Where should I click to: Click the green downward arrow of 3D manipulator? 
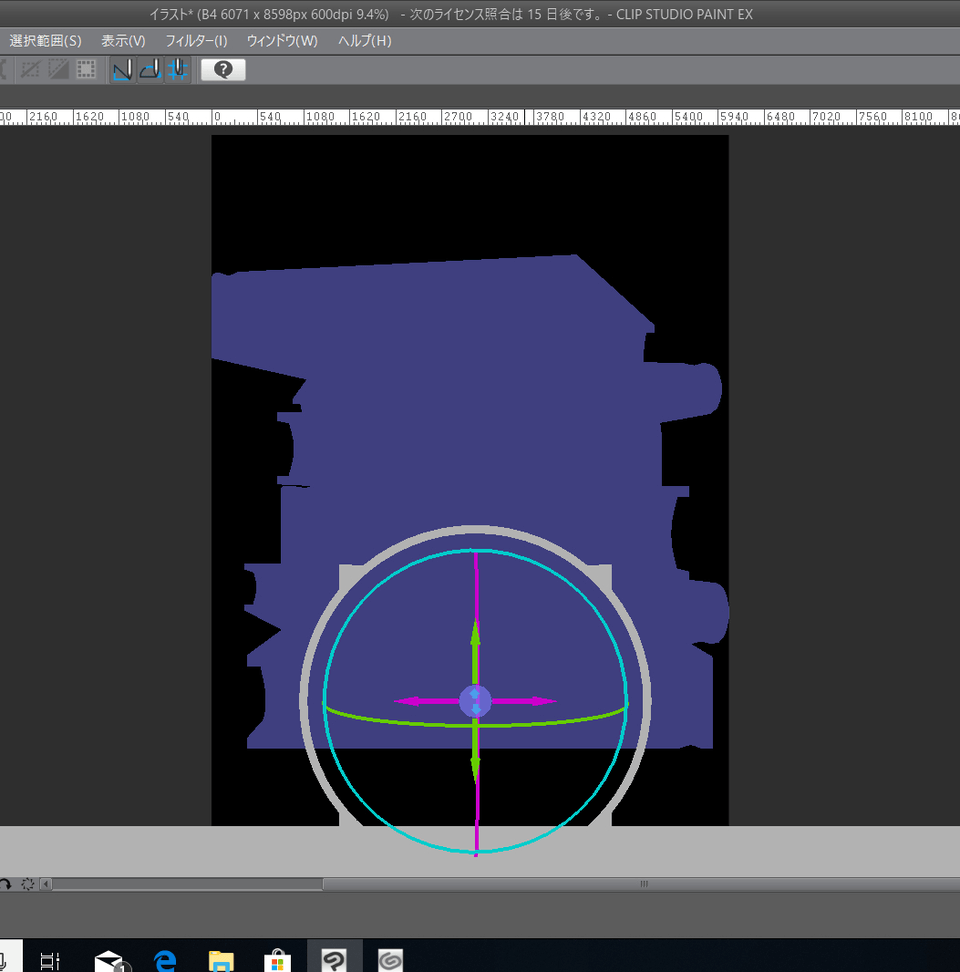click(x=475, y=751)
